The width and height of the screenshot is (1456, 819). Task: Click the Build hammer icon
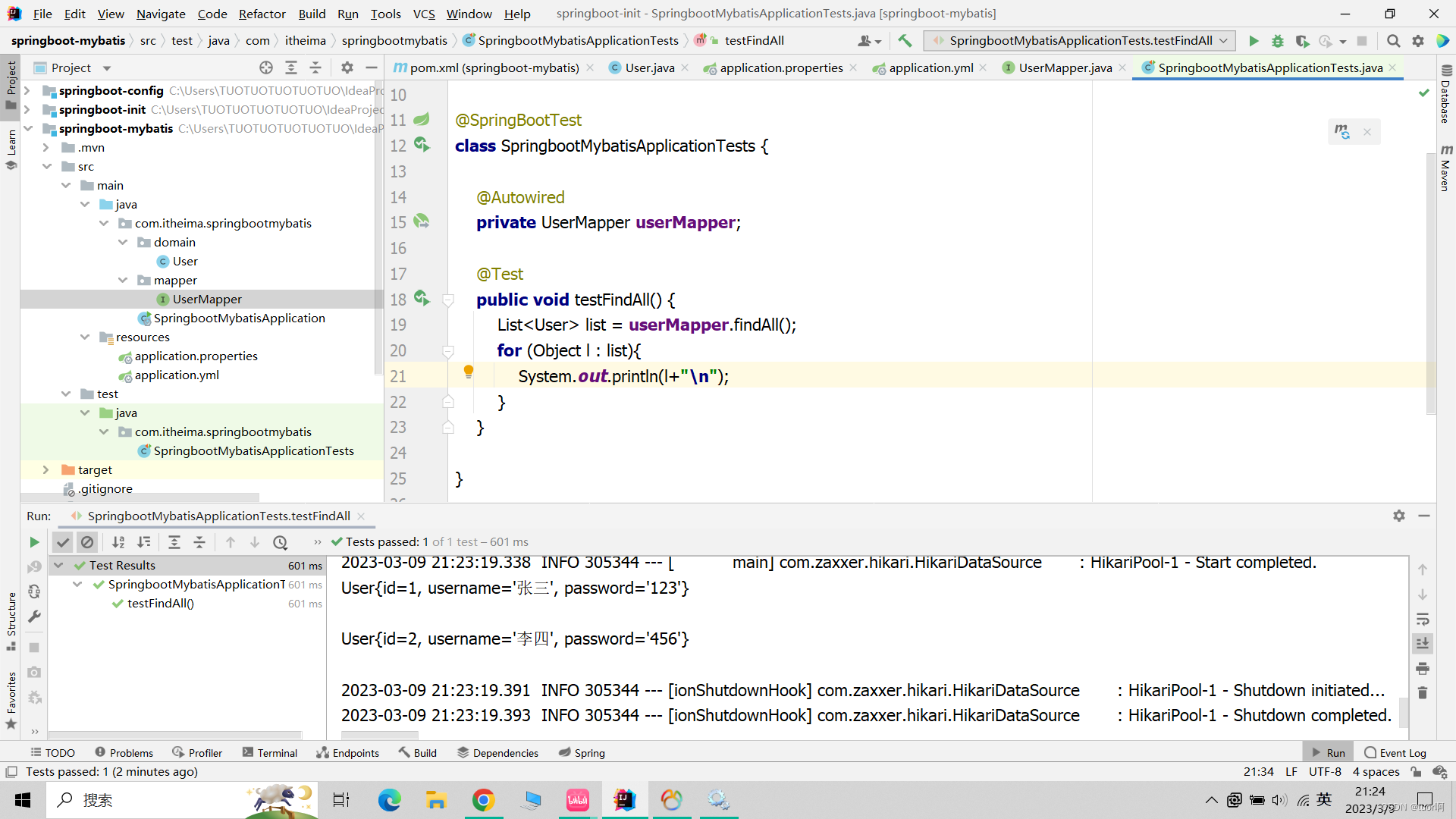[x=905, y=41]
